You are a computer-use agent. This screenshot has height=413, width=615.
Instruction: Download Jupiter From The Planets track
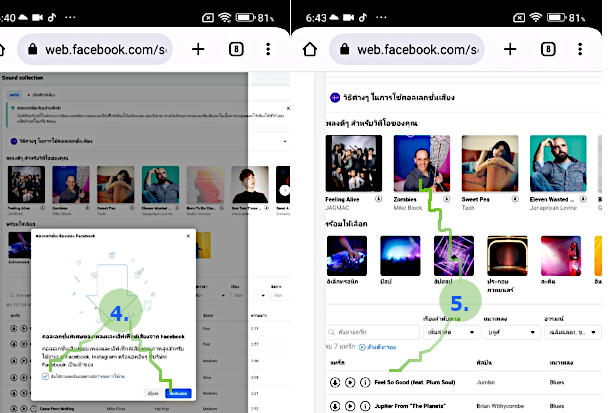pos(335,406)
